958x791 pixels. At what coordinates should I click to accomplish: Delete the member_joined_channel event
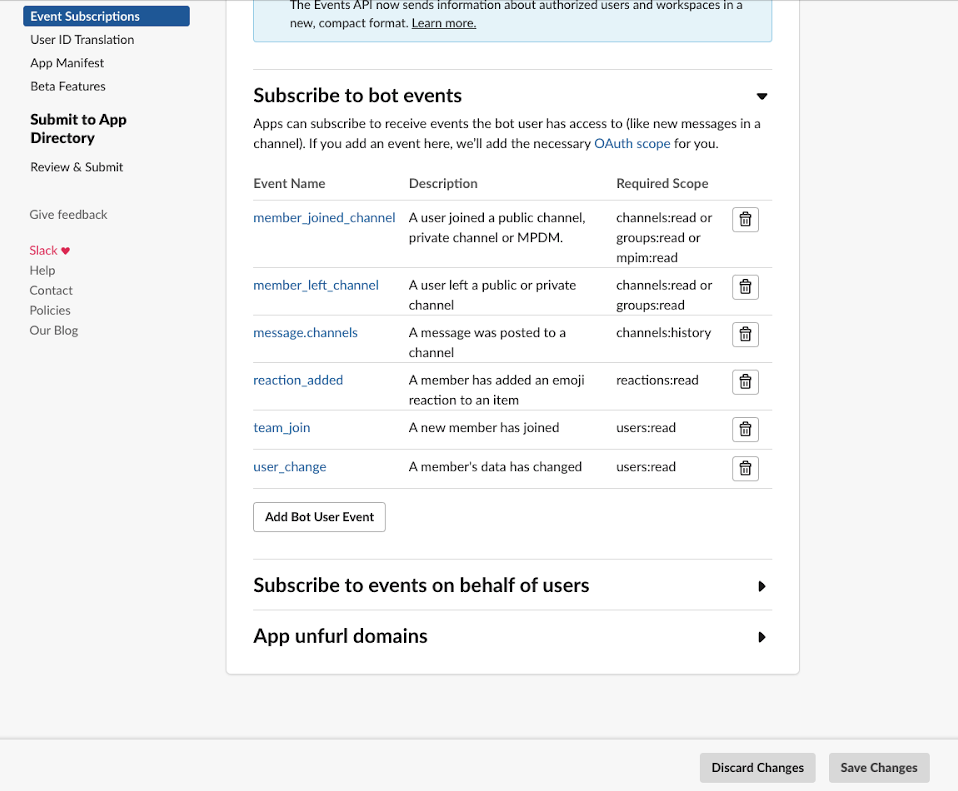pyautogui.click(x=745, y=219)
